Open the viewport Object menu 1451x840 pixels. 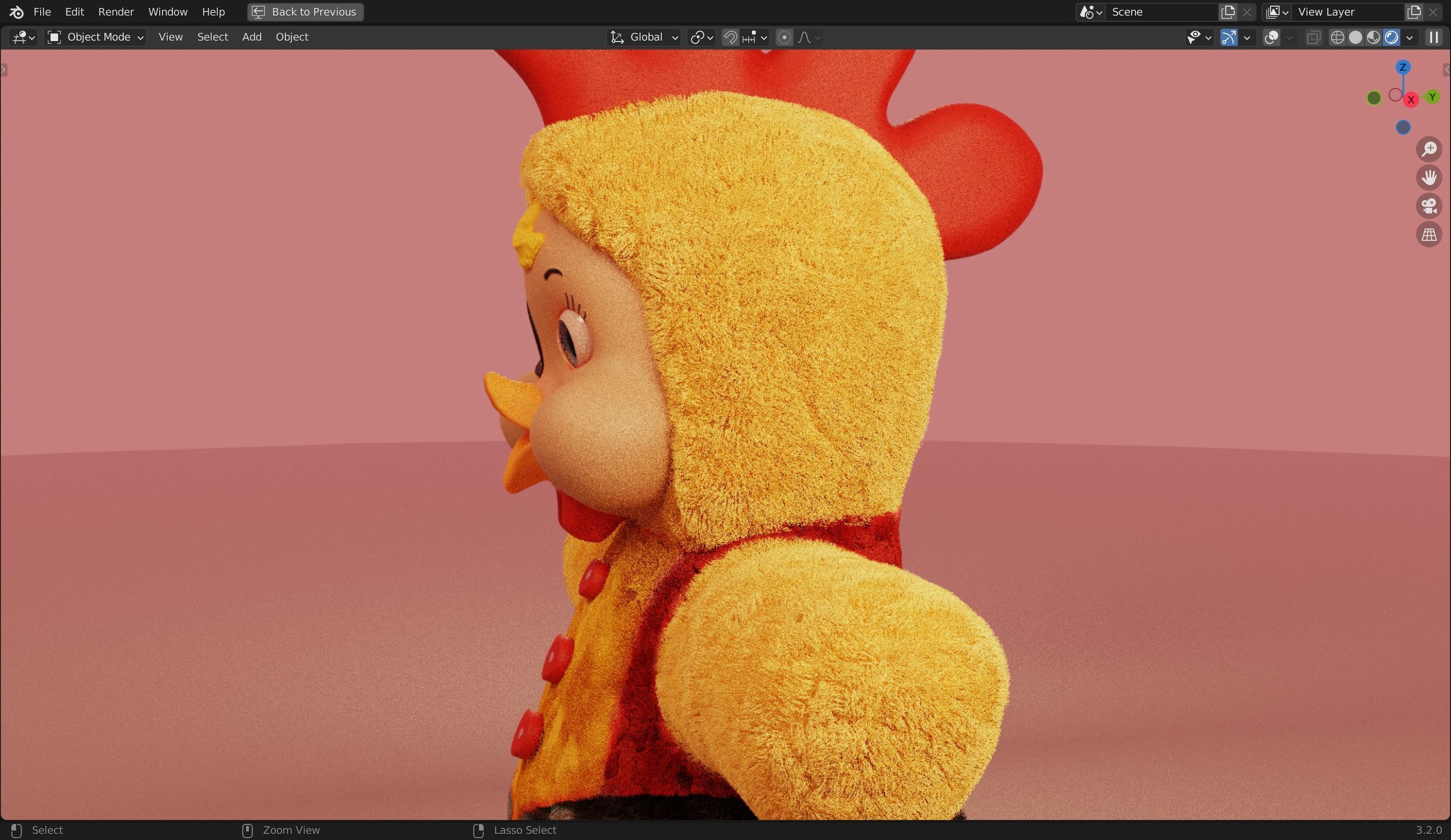click(292, 37)
